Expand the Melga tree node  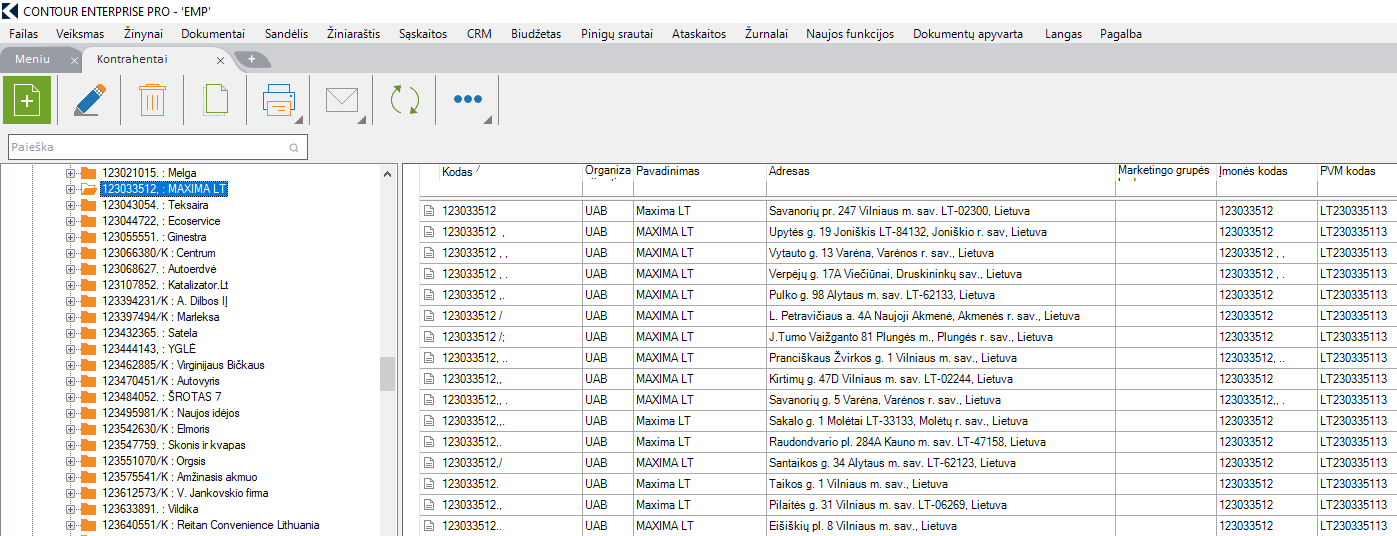pos(70,173)
